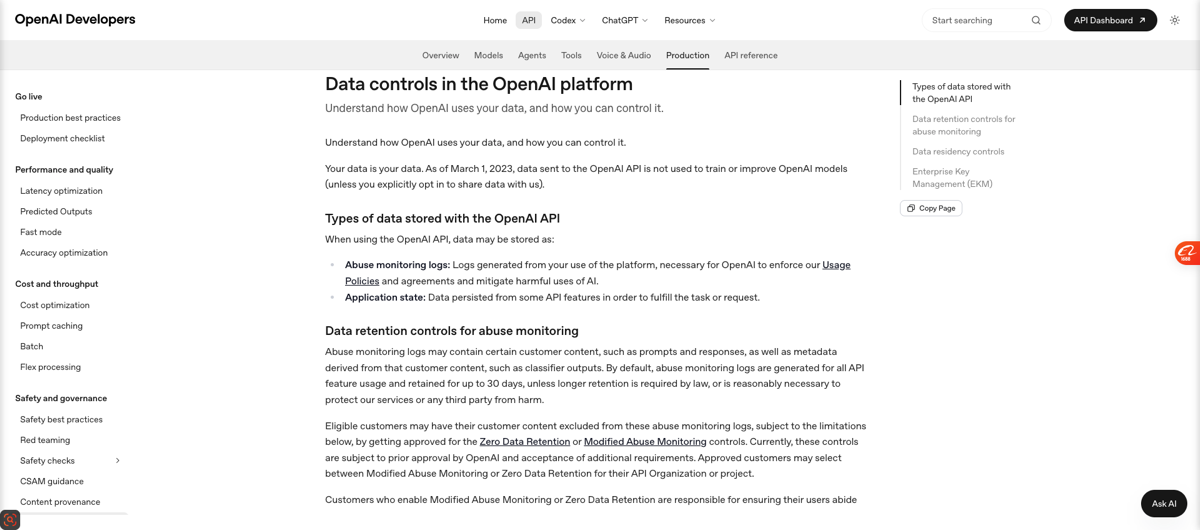The height and width of the screenshot is (530, 1200).
Task: Open CSAM guidance in sidebar
Action: coord(52,482)
